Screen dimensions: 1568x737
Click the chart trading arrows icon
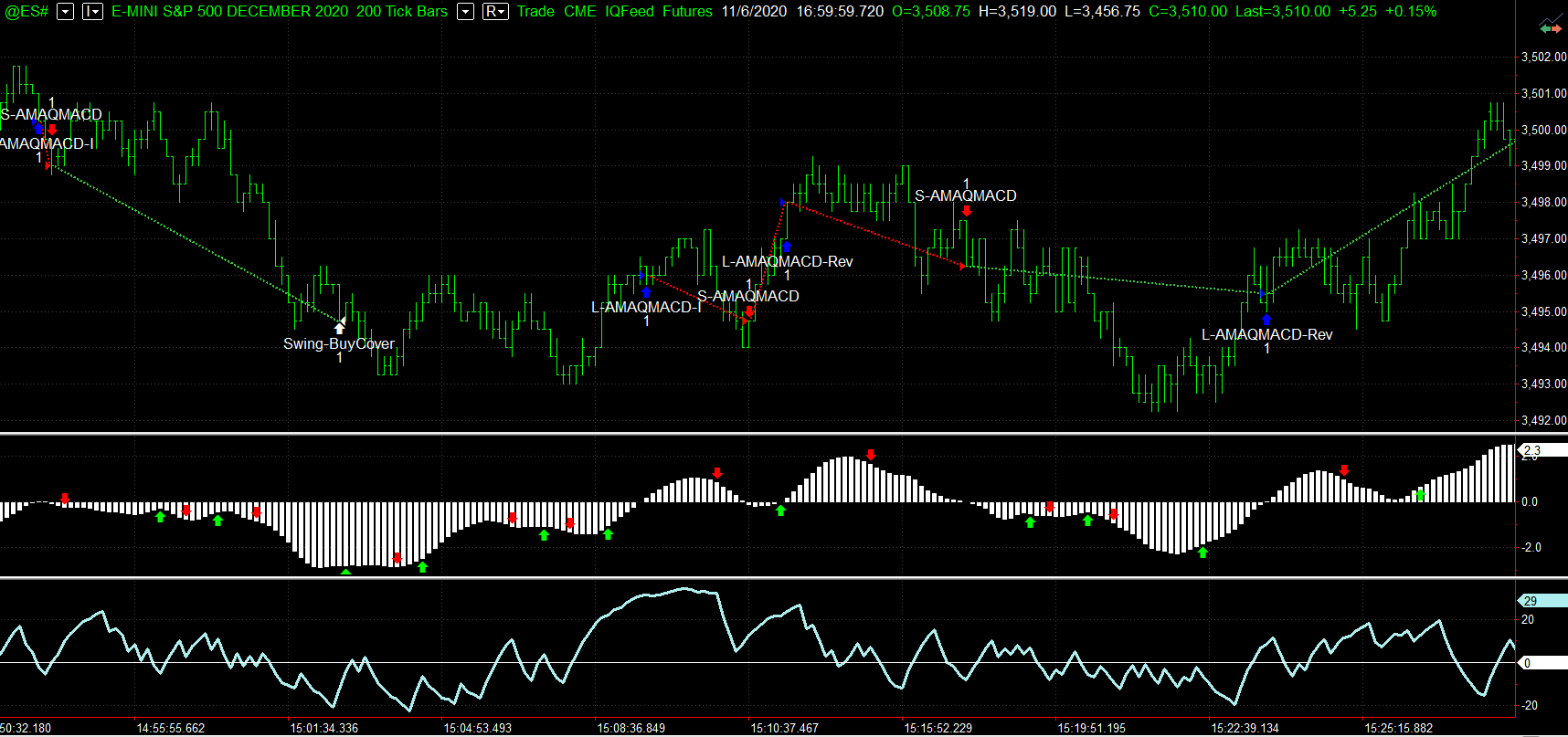(1551, 28)
